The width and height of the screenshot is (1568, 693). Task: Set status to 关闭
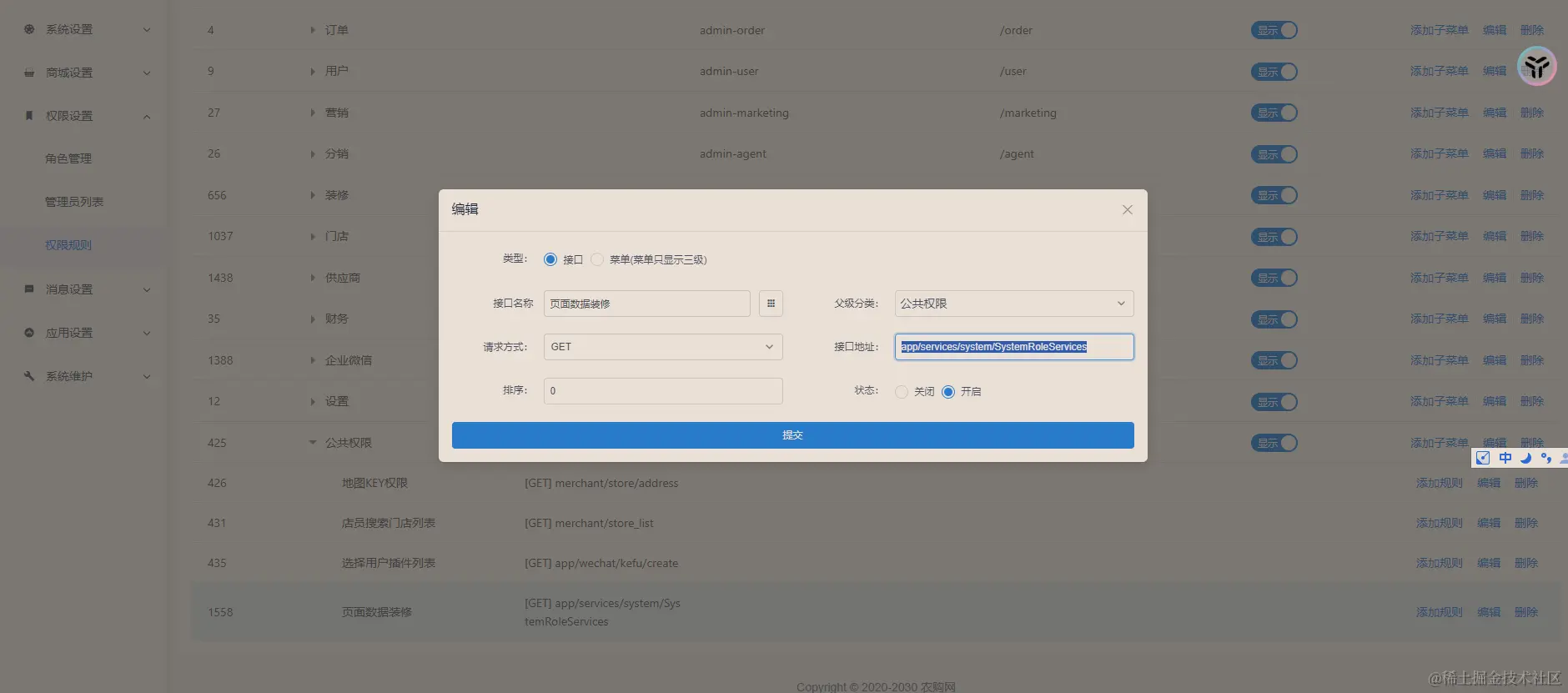(x=902, y=392)
